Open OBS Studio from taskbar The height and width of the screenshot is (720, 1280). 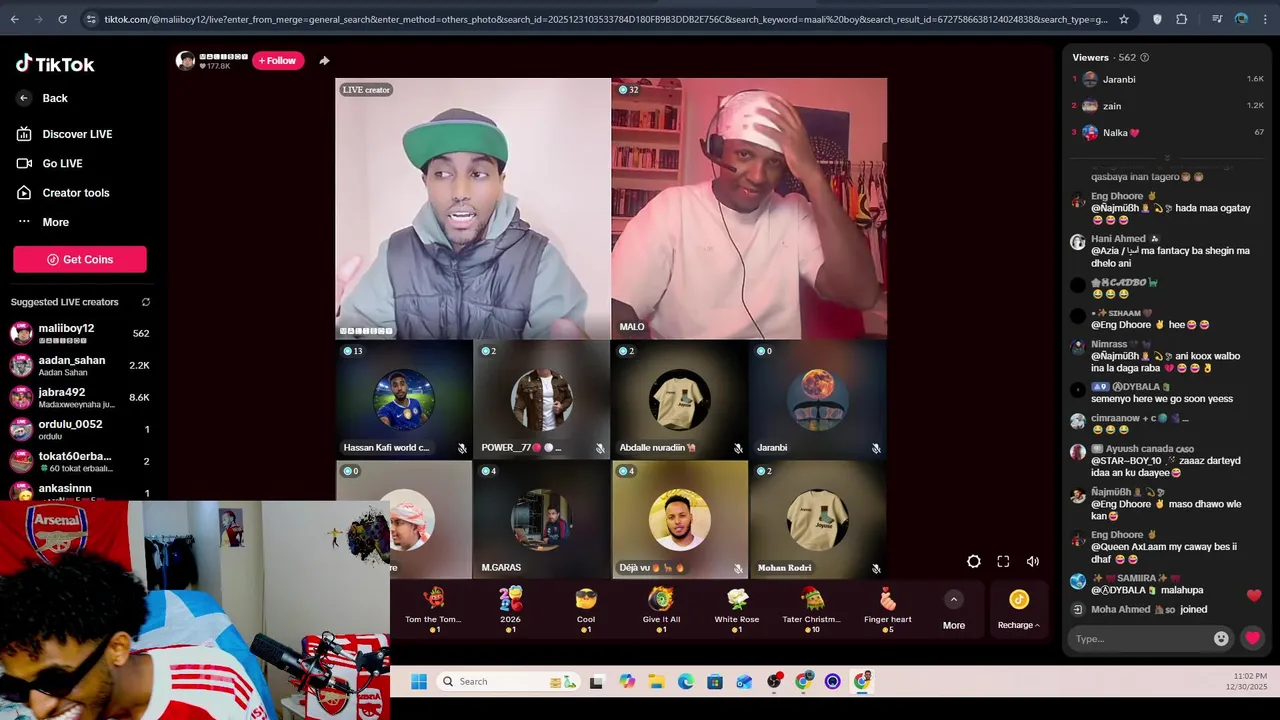pyautogui.click(x=774, y=682)
